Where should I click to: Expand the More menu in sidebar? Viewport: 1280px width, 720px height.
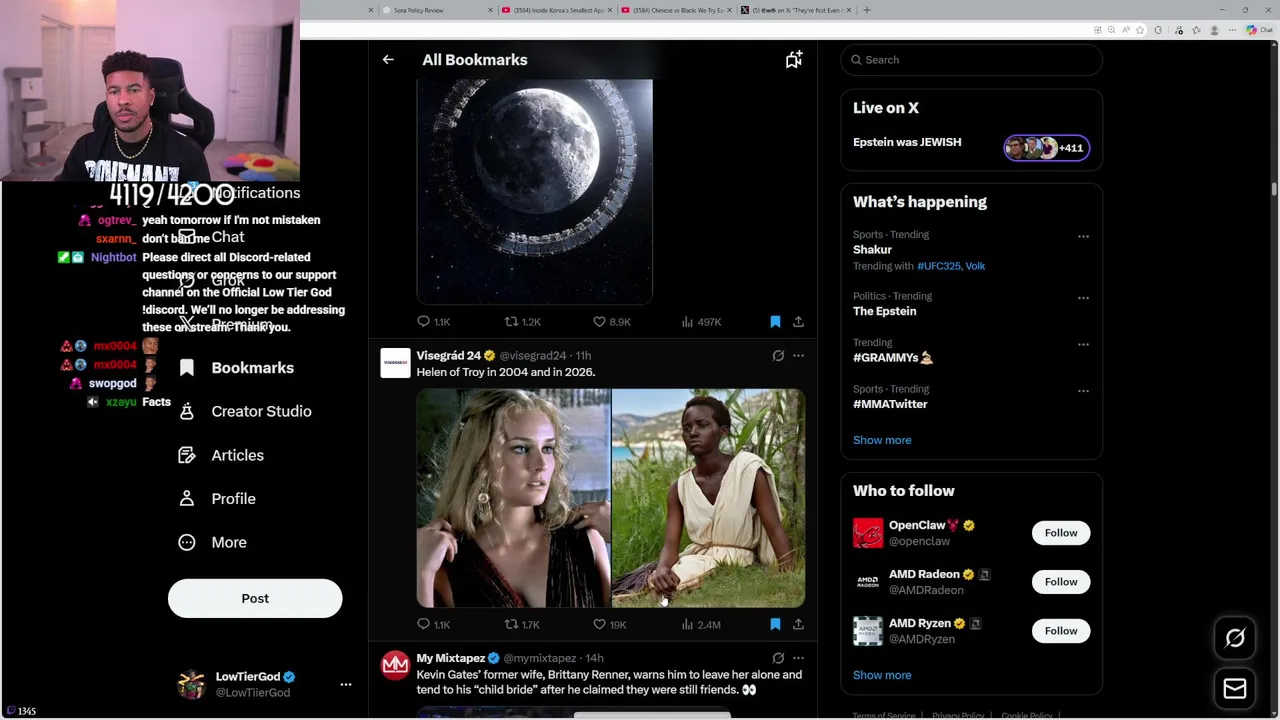[212, 542]
